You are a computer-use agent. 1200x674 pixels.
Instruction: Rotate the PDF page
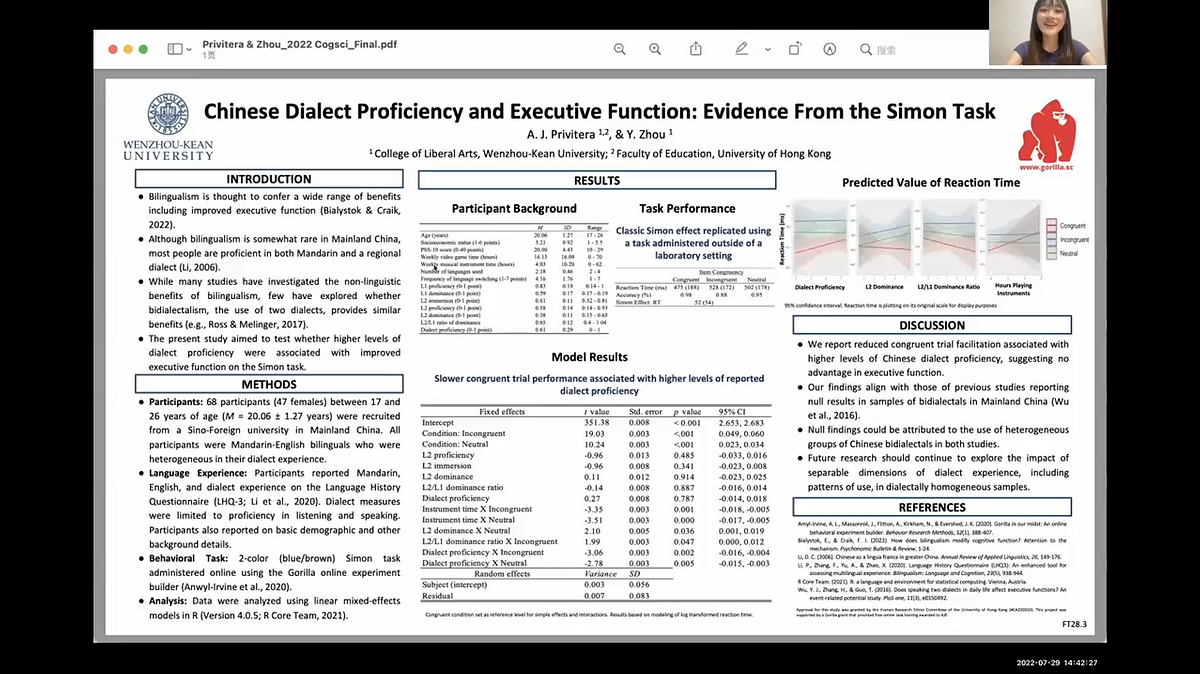(x=793, y=49)
